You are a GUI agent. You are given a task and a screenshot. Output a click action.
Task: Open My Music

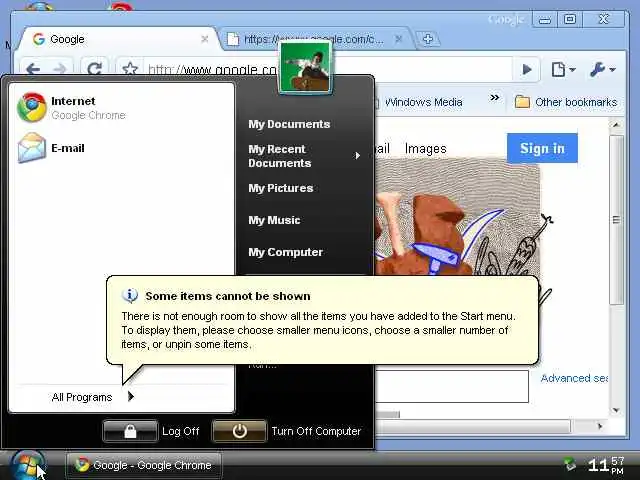click(274, 220)
